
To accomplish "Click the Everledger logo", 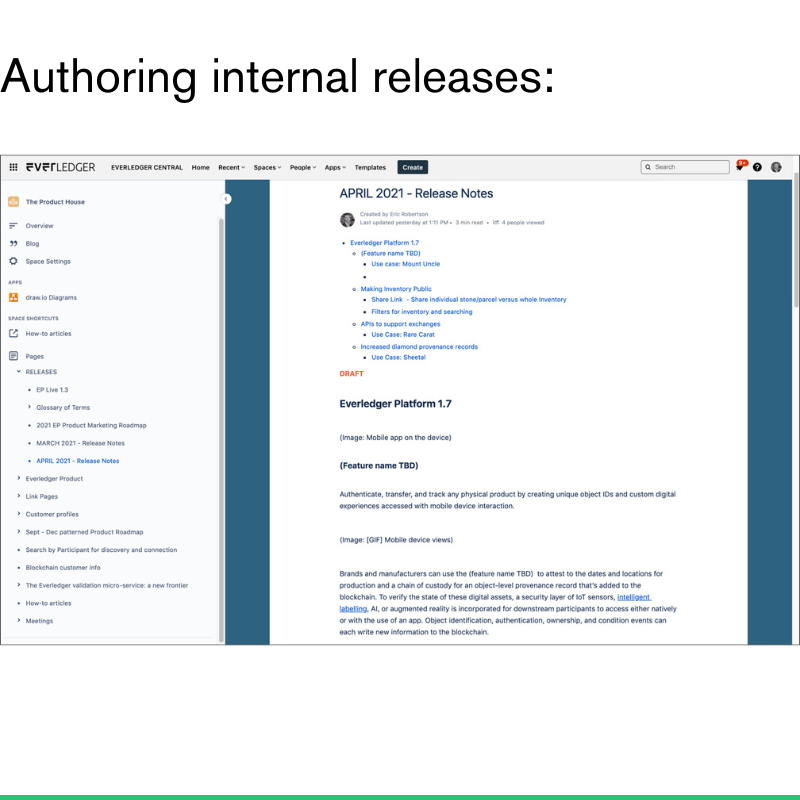I will (60, 167).
